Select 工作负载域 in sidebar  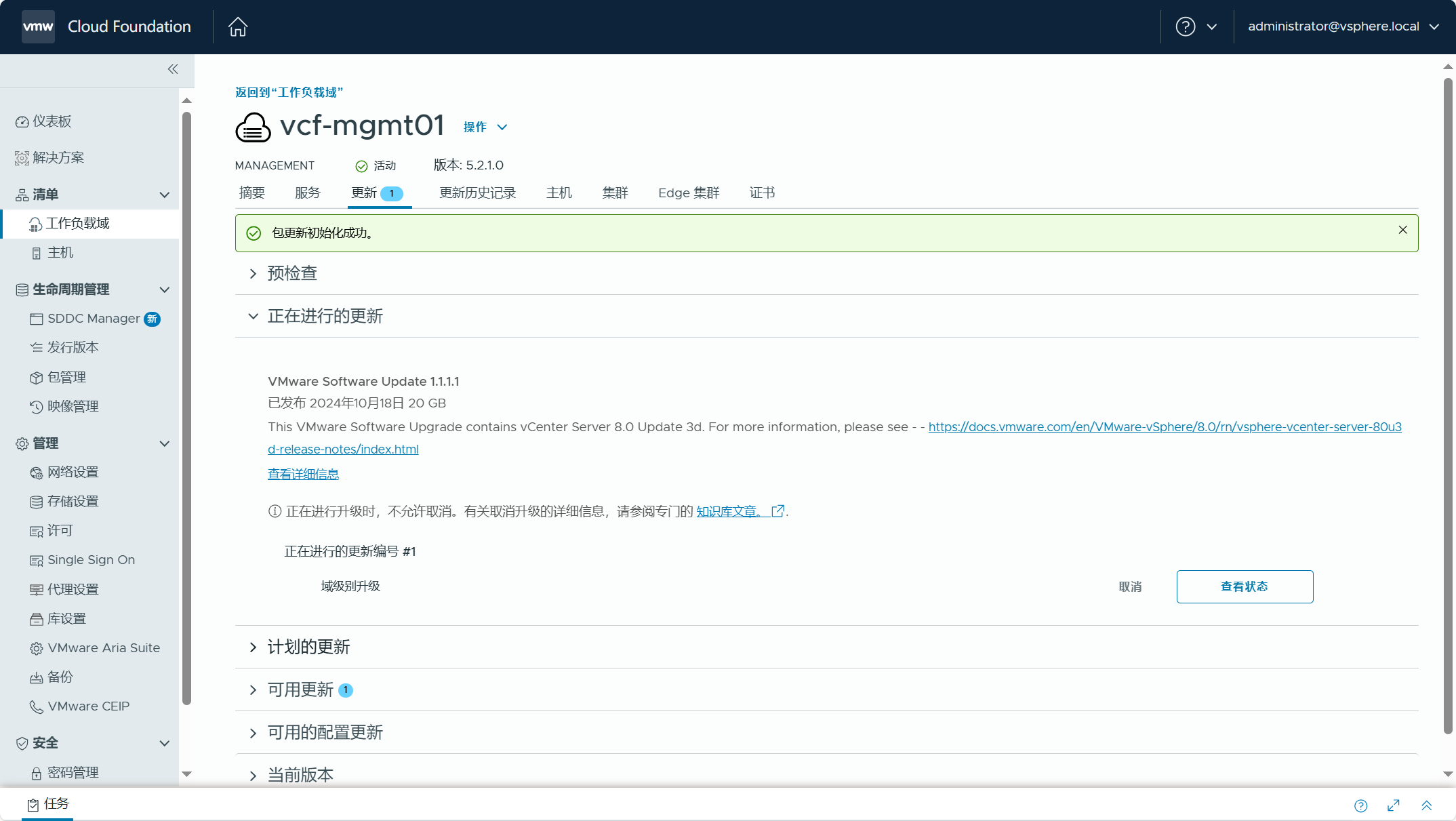(x=90, y=224)
